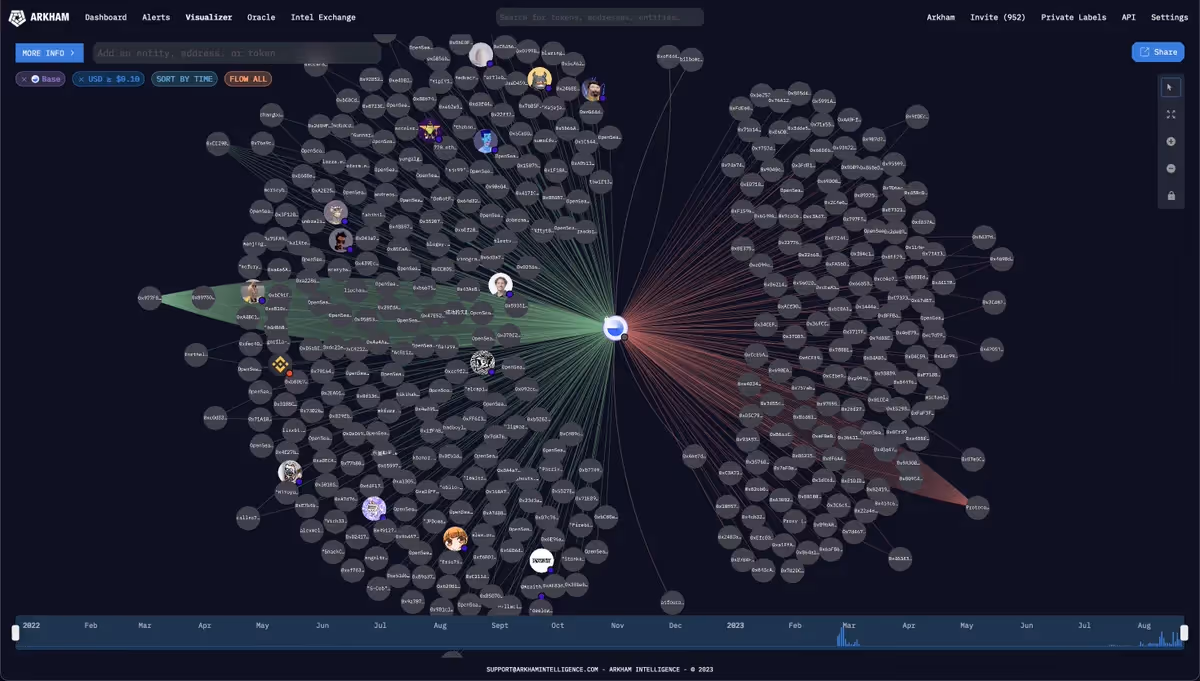Viewport: 1200px width, 681px height.
Task: Select the Binance logo node
Action: pyautogui.click(x=281, y=365)
